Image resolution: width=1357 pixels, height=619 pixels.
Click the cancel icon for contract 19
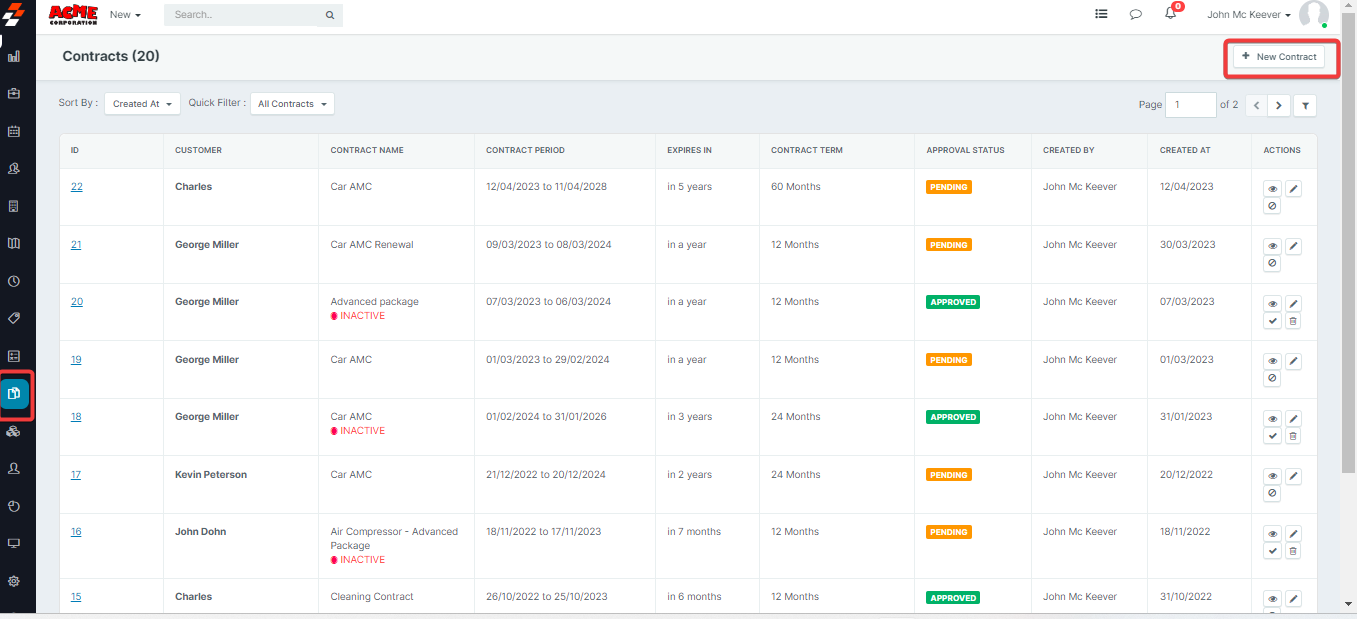pos(1272,379)
